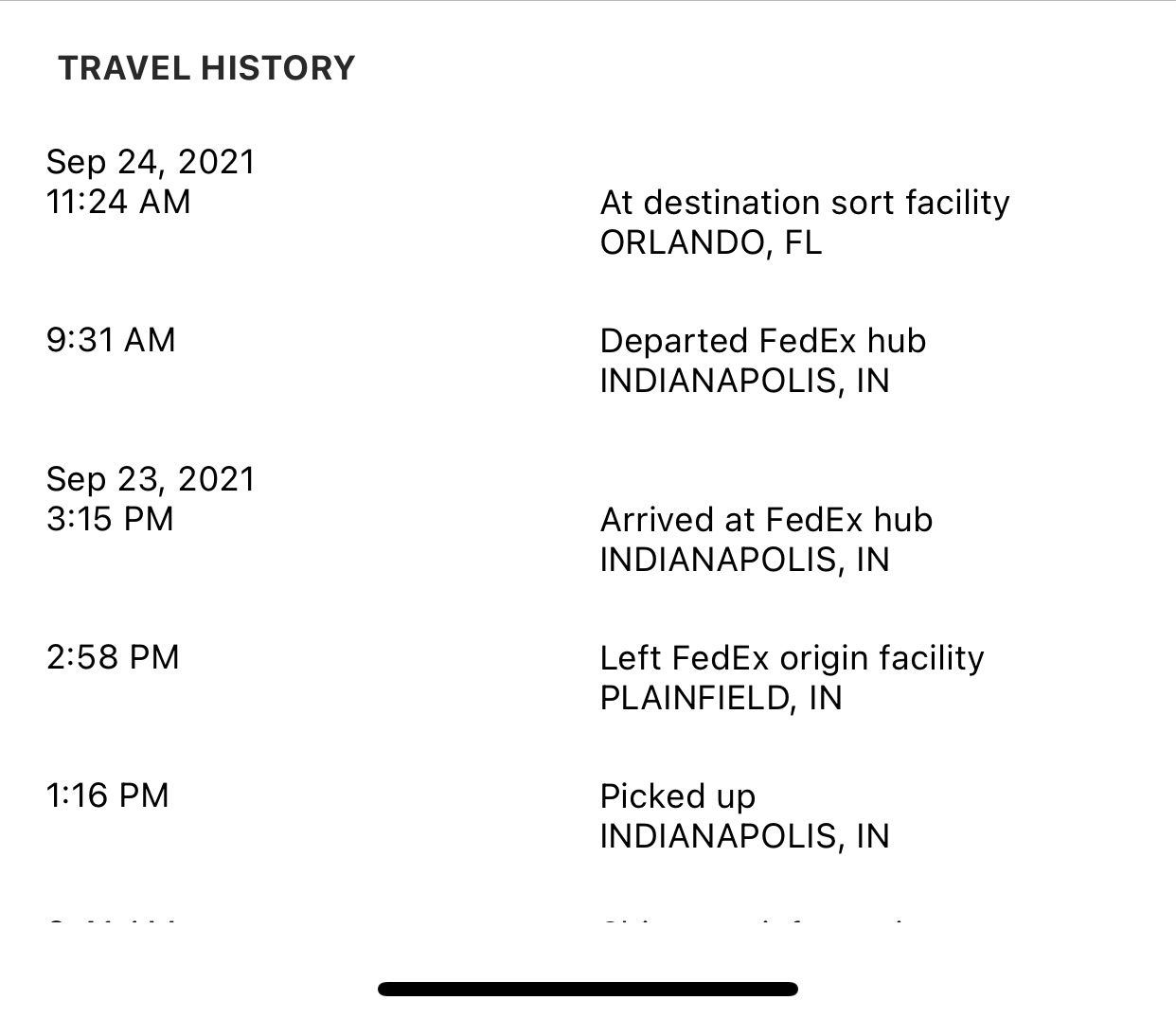Tap the iOS home indicator bar
This screenshot has height=1018, width=1176.
pos(588,990)
